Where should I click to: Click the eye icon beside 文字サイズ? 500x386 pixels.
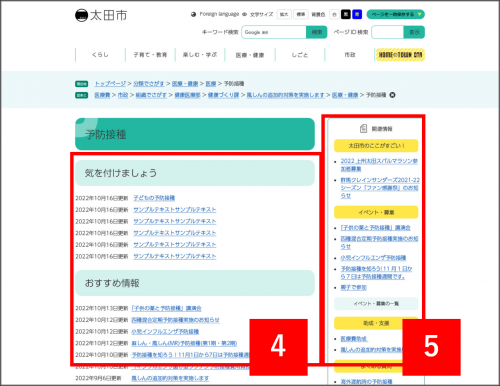click(x=244, y=14)
